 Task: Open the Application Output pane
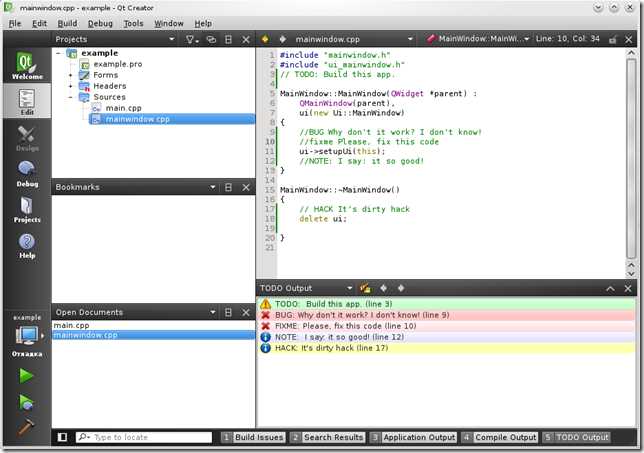click(413, 437)
